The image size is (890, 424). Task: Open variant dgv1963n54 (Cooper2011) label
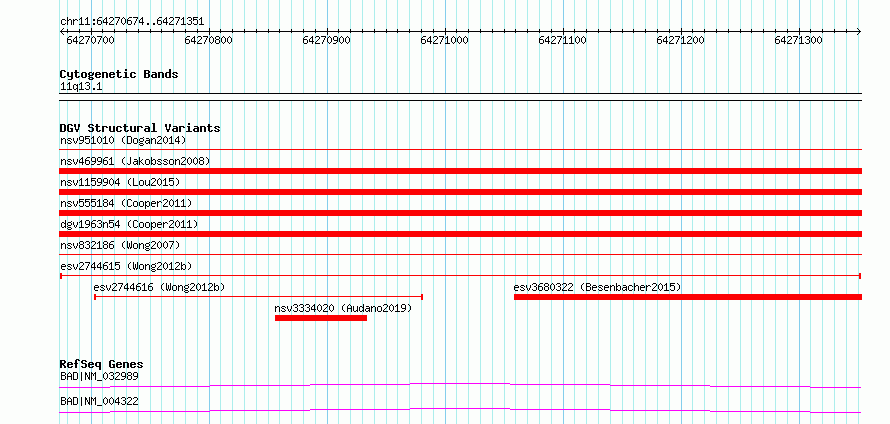pos(129,224)
